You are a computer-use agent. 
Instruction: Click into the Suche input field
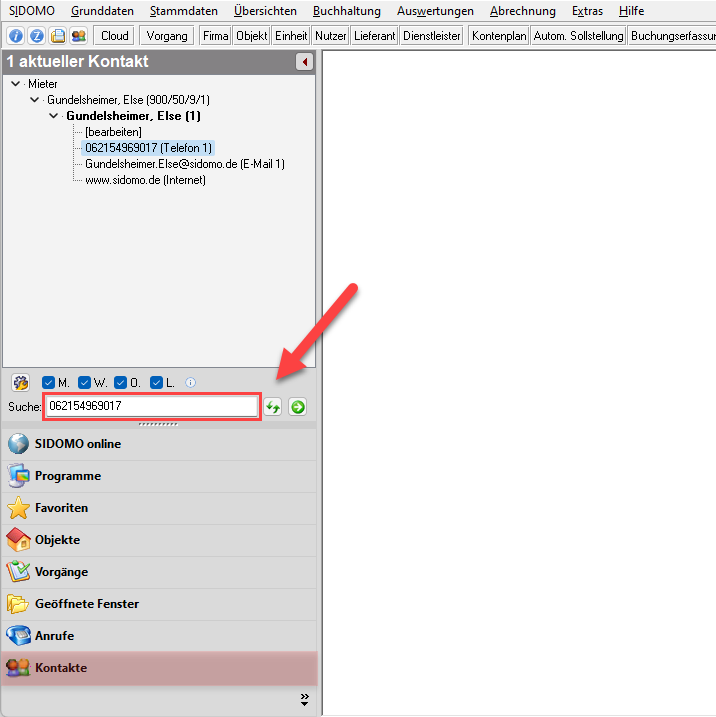click(152, 406)
